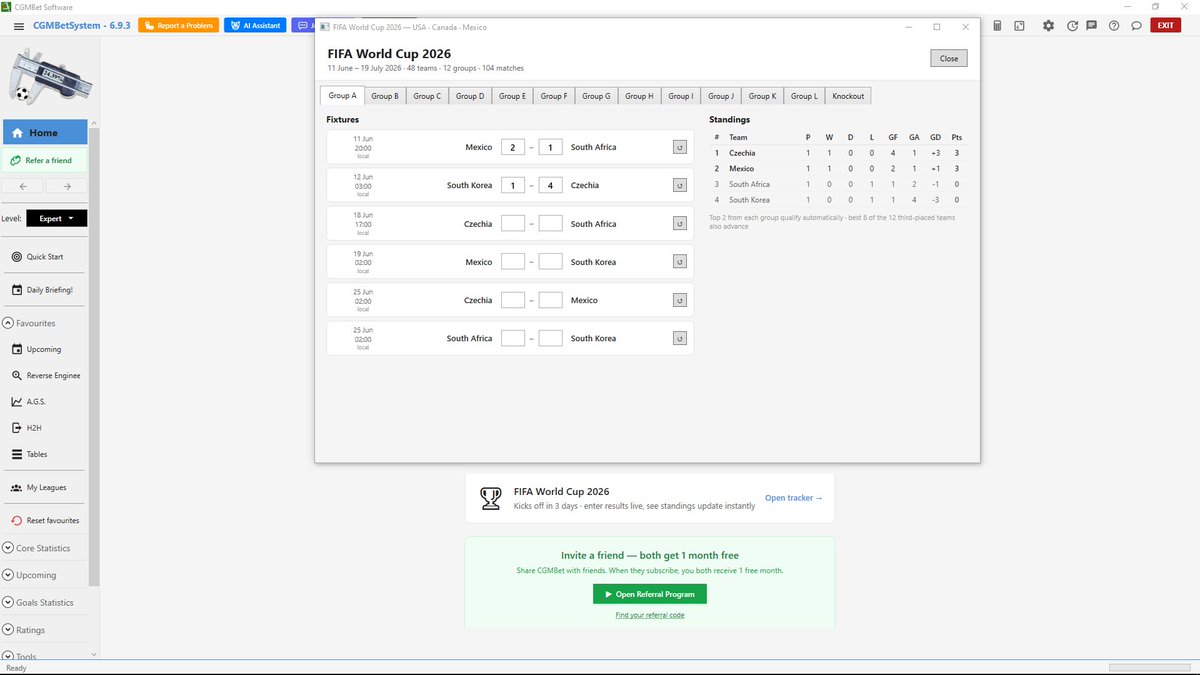This screenshot has height=675, width=1200.
Task: Open Quick Start in the sidebar
Action: (44, 257)
